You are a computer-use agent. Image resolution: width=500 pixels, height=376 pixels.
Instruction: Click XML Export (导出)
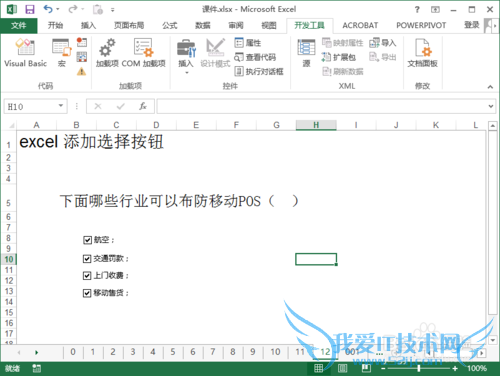tap(383, 57)
